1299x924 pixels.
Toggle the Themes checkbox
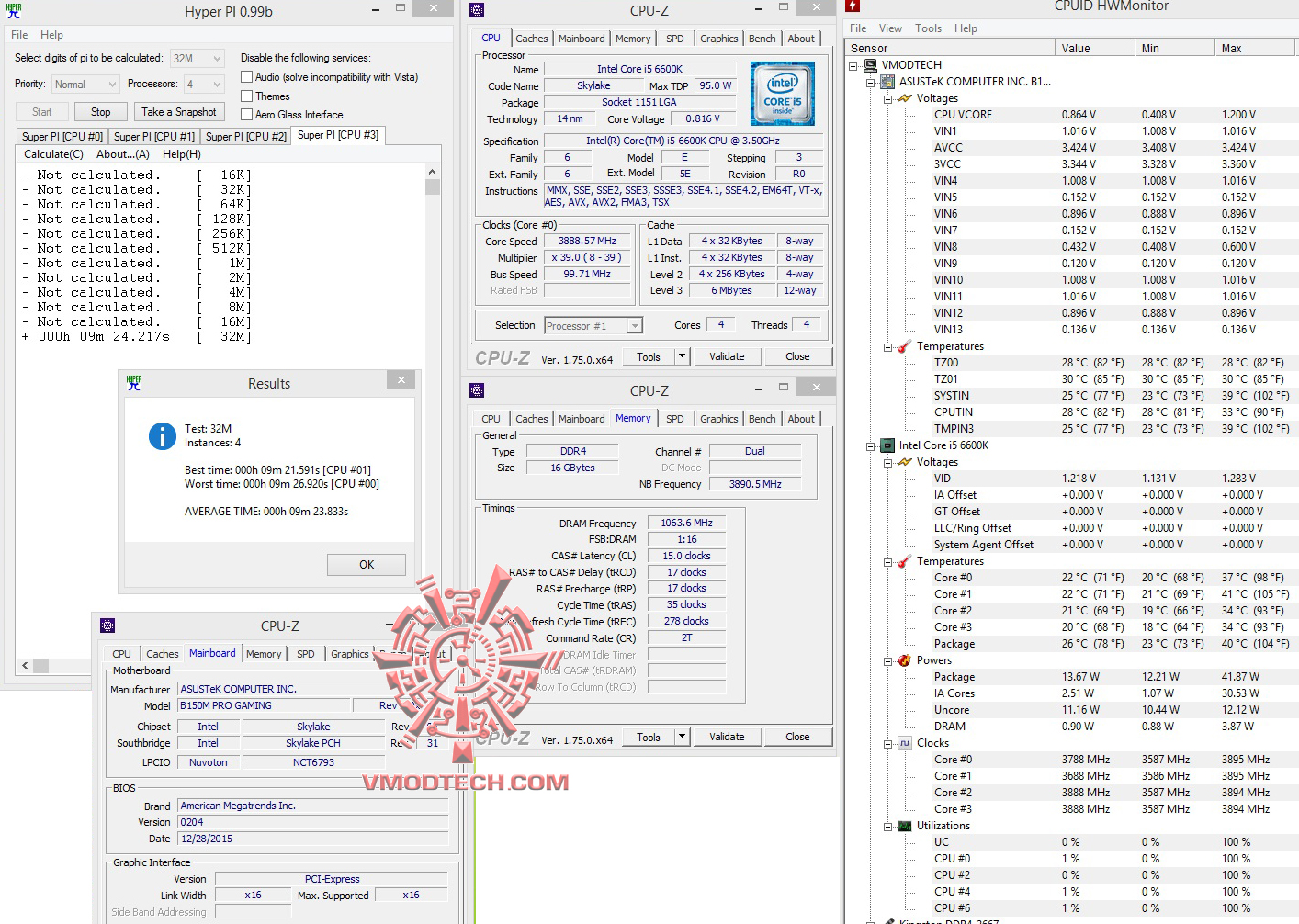(x=246, y=96)
